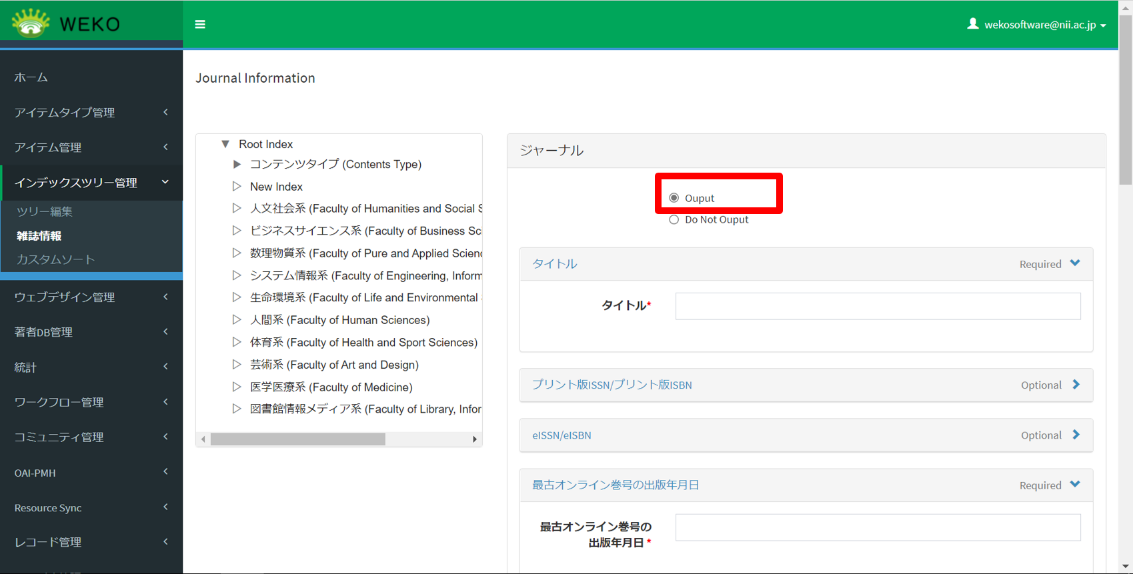Click the タイトル text input field
The height and width of the screenshot is (574, 1133).
(x=877, y=306)
